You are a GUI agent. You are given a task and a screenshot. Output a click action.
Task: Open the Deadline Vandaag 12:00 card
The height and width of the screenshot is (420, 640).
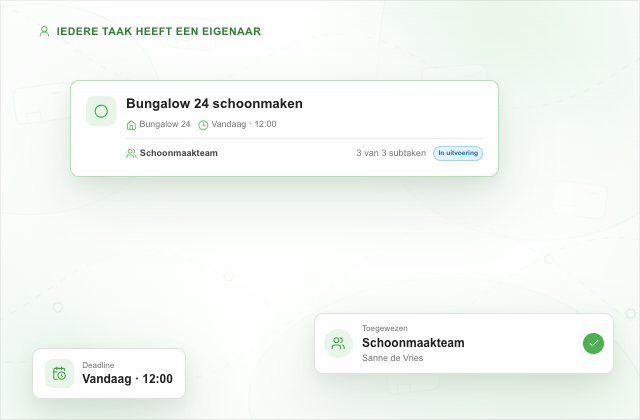tap(109, 373)
